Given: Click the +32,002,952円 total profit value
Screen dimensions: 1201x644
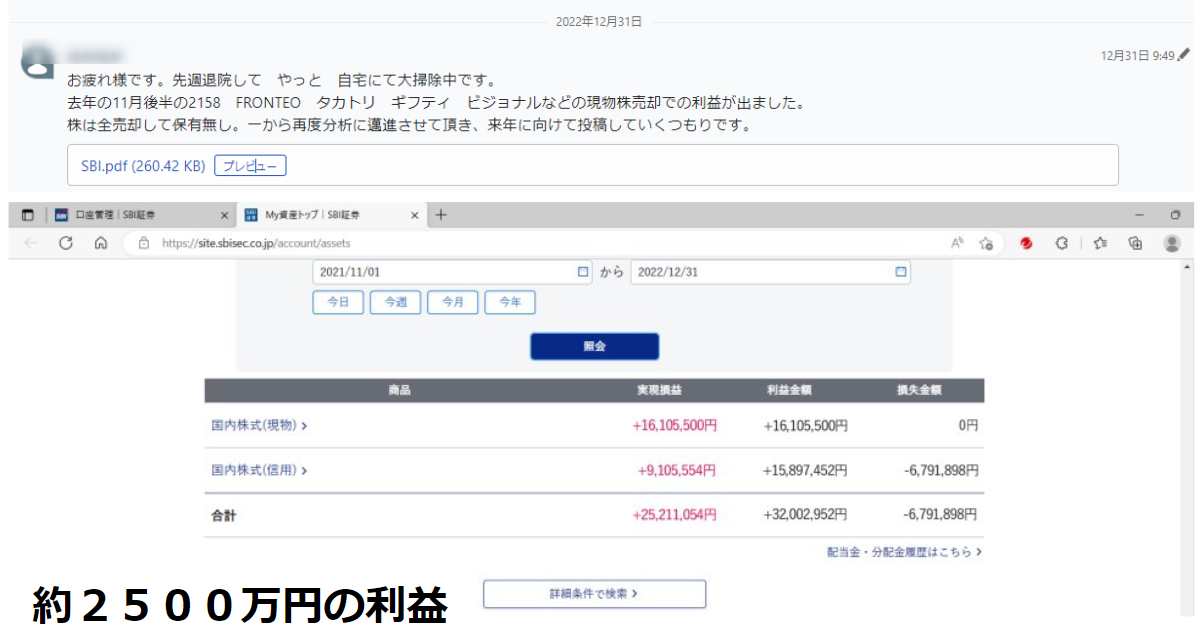Looking at the screenshot, I should [805, 515].
